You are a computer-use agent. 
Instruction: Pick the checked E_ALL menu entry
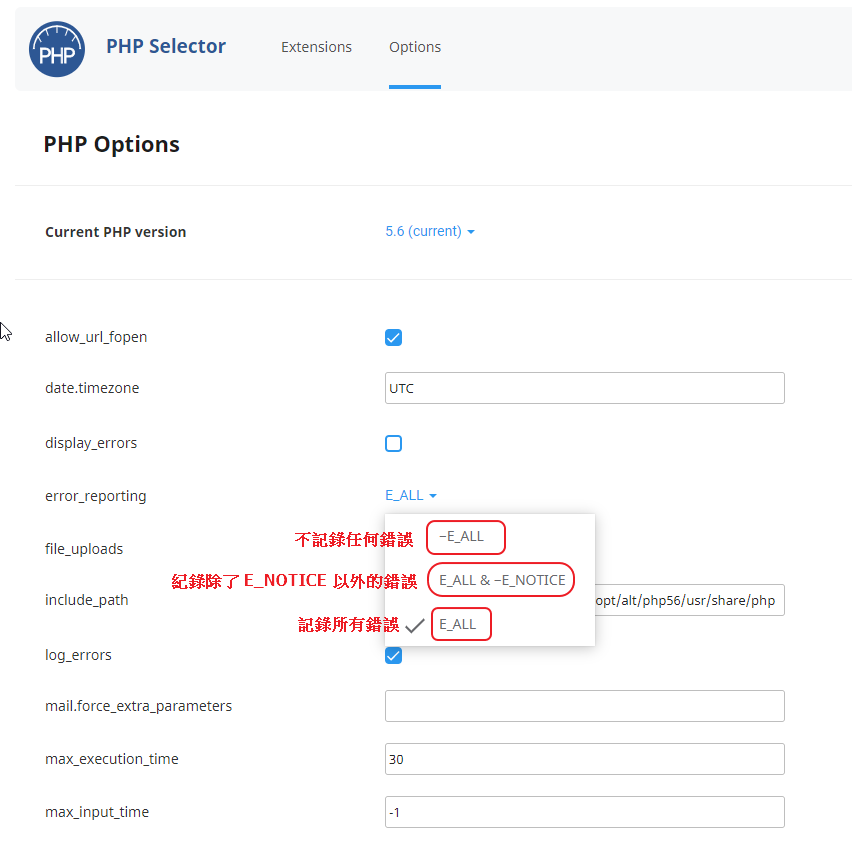tap(458, 624)
